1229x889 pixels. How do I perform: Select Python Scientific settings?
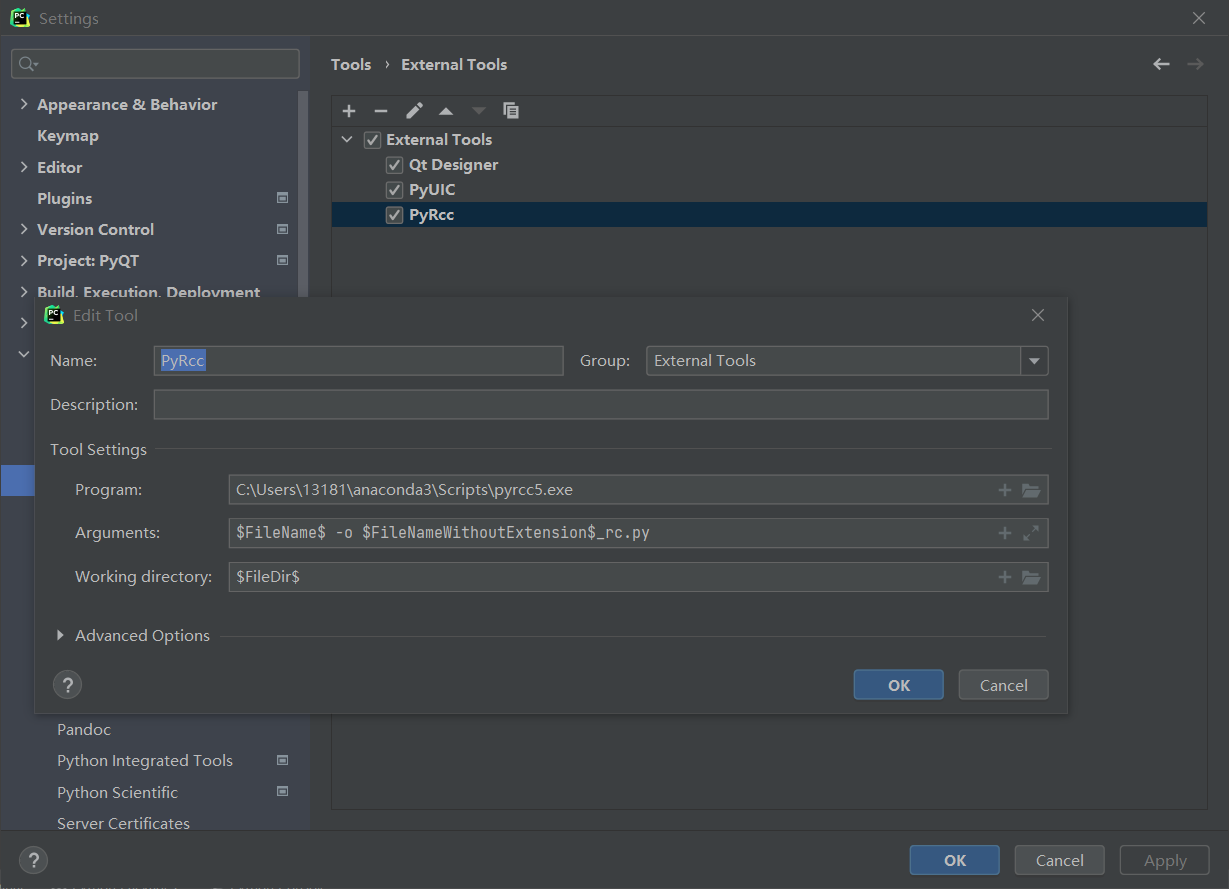[x=117, y=792]
